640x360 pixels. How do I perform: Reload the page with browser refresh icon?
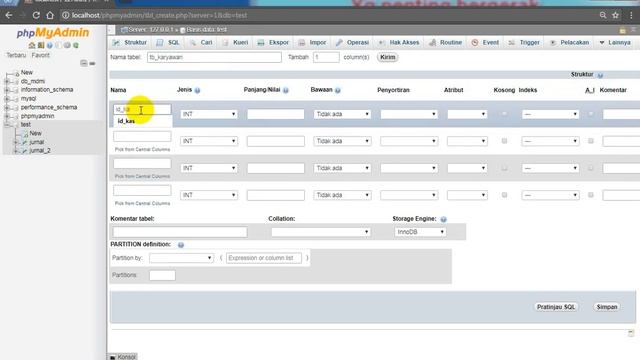click(x=36, y=16)
